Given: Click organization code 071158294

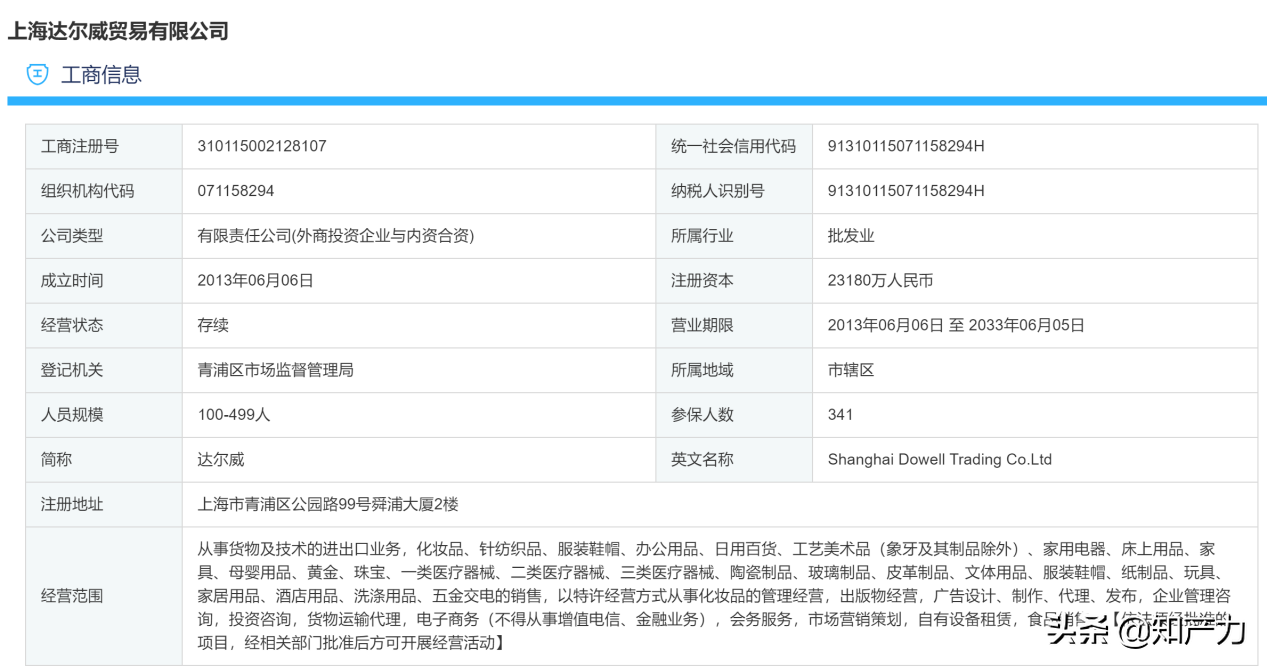Looking at the screenshot, I should (x=236, y=191).
